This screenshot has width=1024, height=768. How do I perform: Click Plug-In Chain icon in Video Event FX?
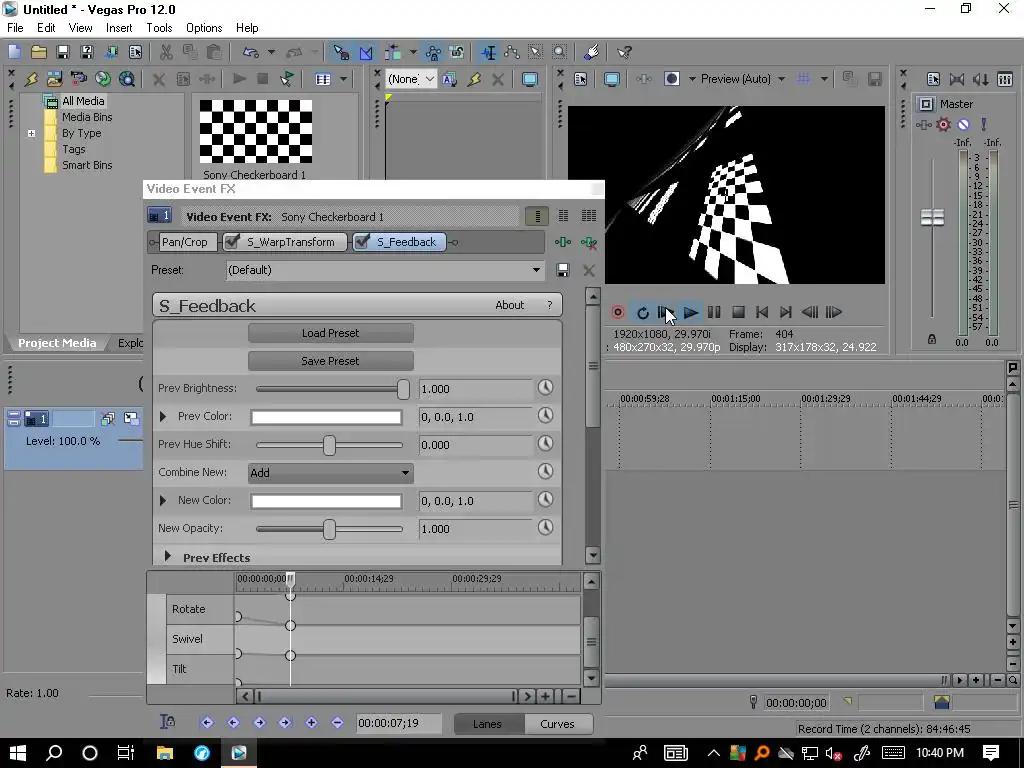point(563,242)
